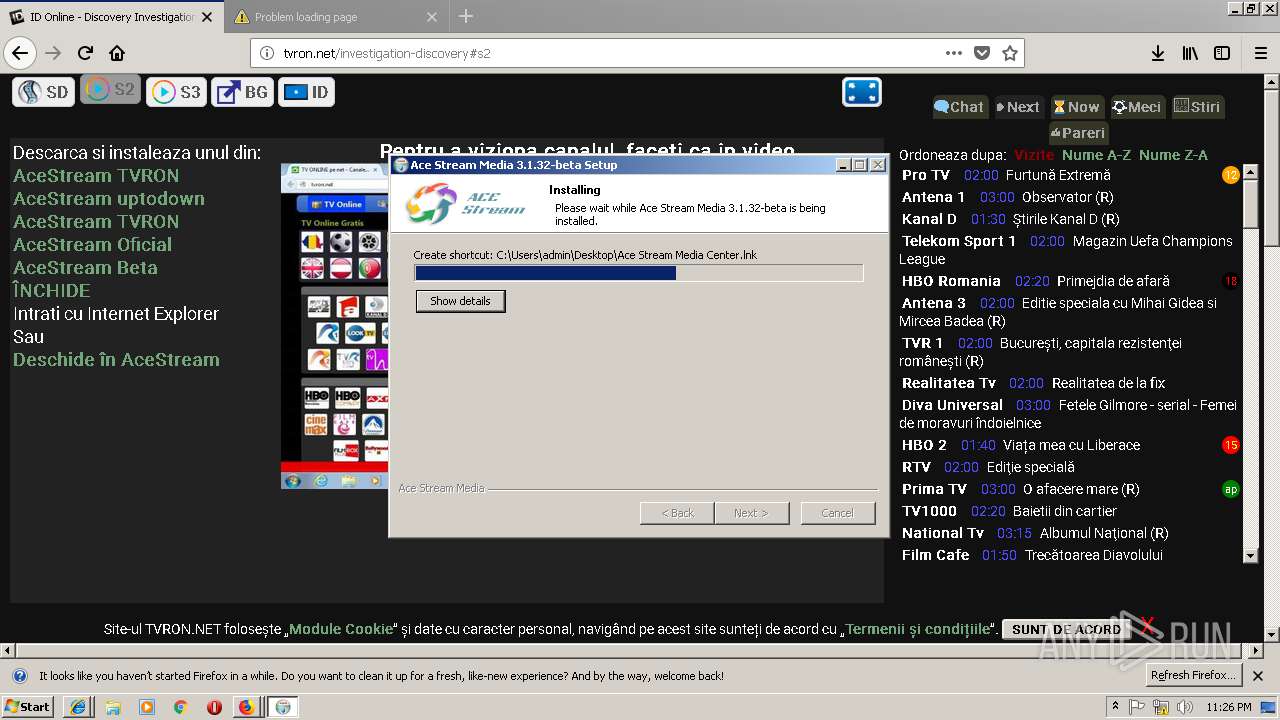Screen dimensions: 1280x720
Task: Reload the current page
Action: [x=86, y=53]
